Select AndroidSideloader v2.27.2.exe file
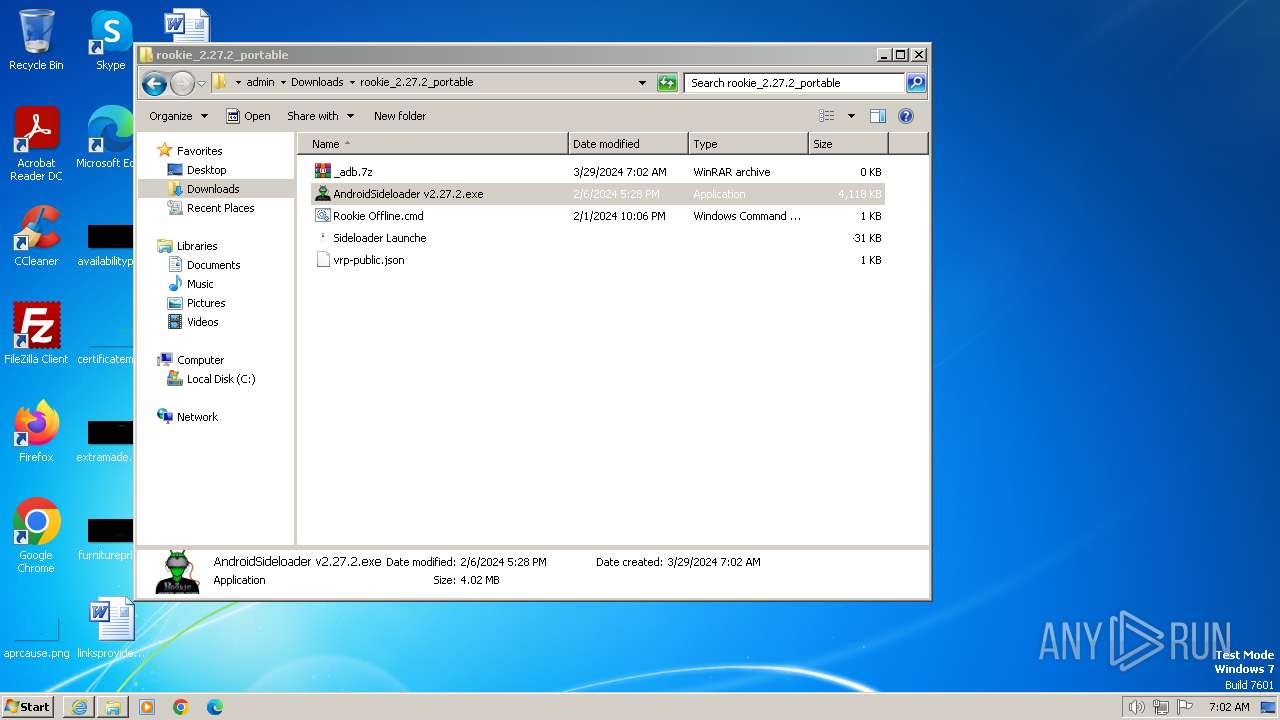This screenshot has width=1280, height=720. (598, 194)
